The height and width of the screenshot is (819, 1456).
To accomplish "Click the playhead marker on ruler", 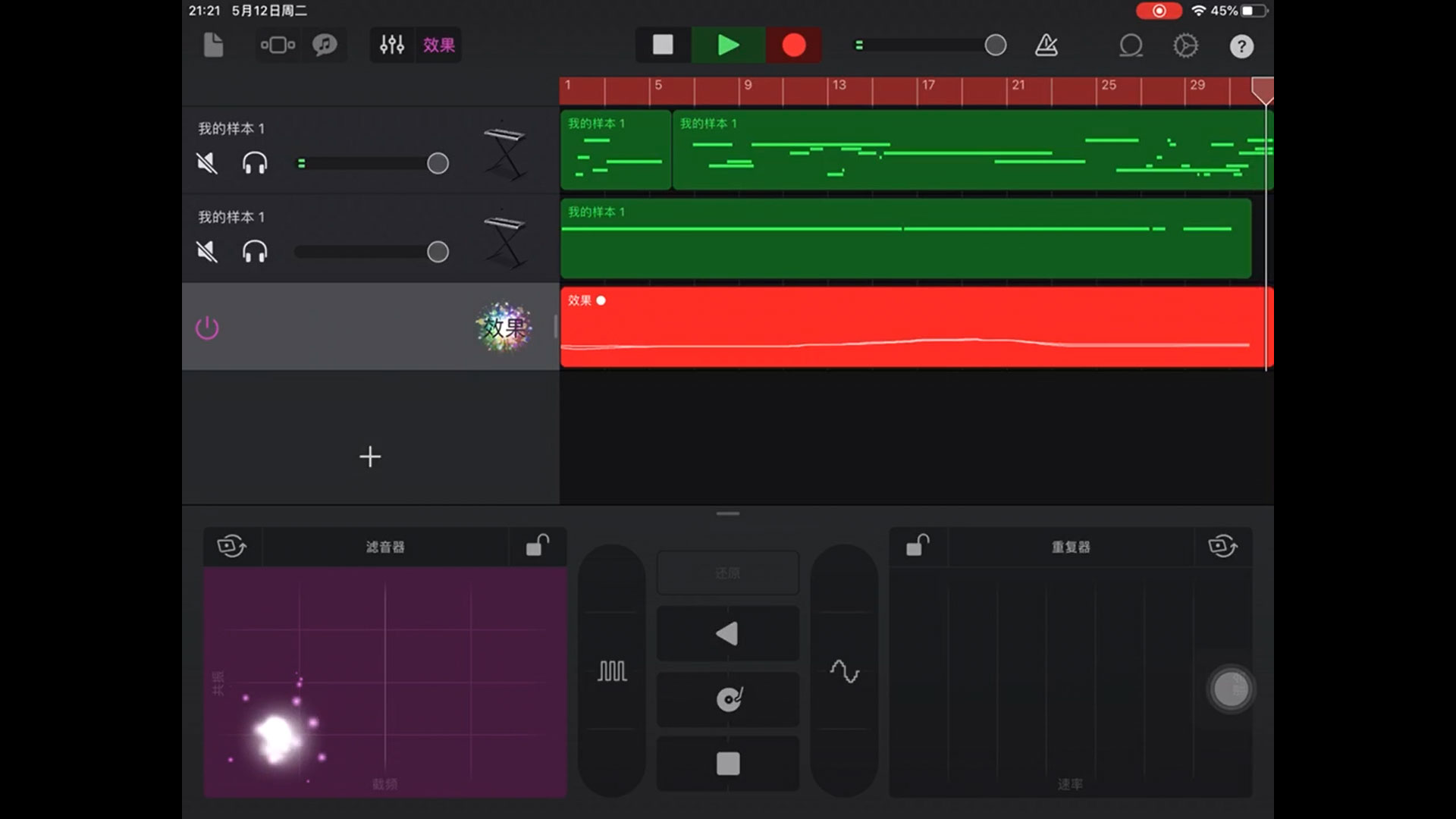I will tap(1263, 90).
